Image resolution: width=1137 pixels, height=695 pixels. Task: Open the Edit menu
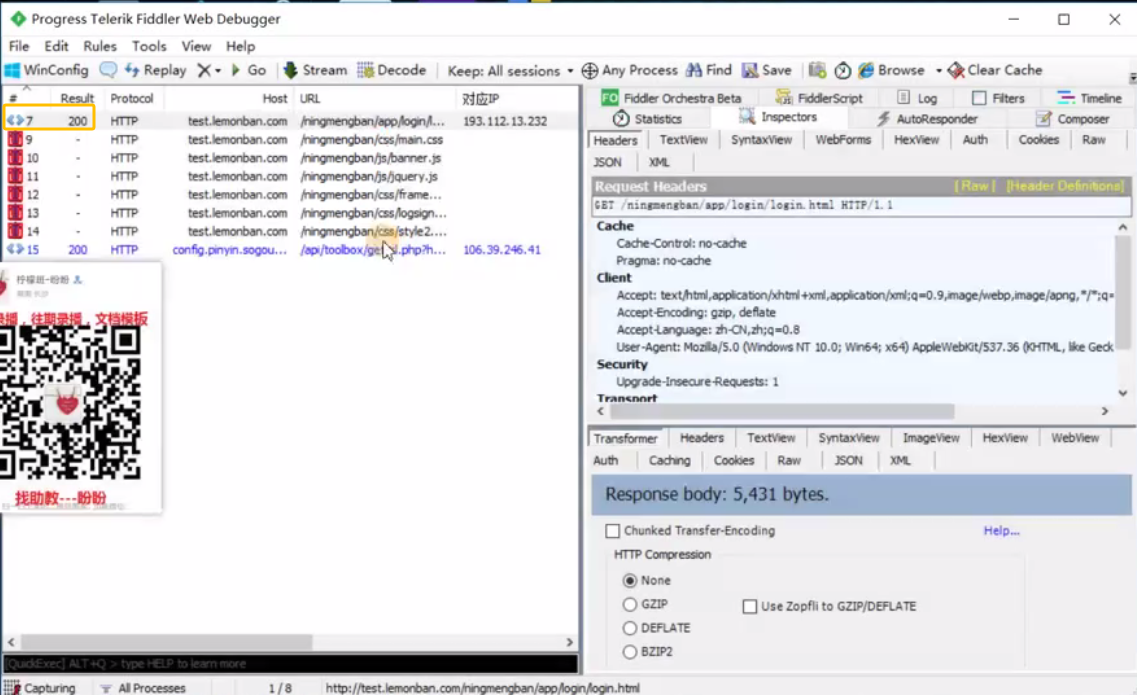click(x=56, y=46)
